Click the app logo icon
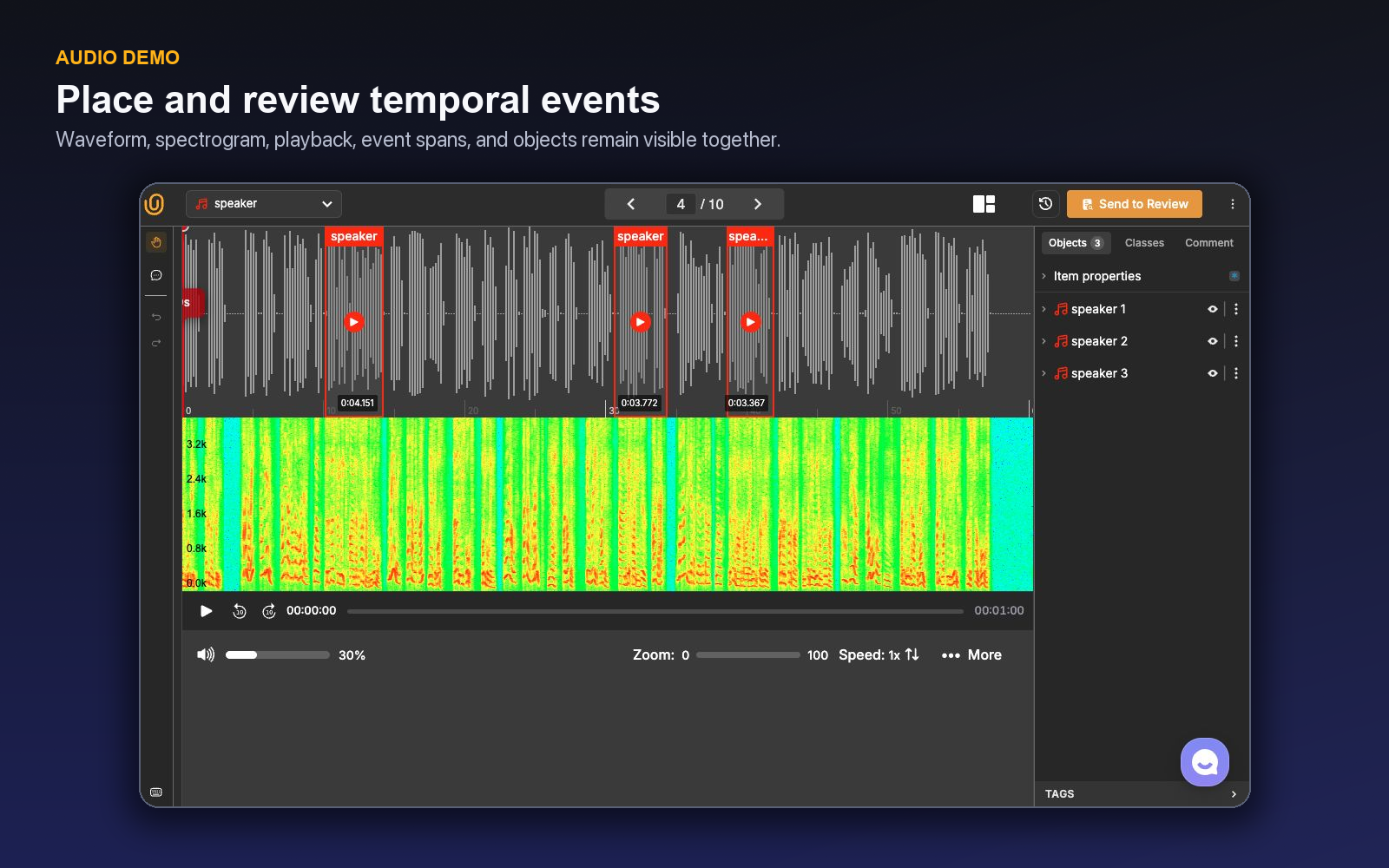 click(155, 204)
